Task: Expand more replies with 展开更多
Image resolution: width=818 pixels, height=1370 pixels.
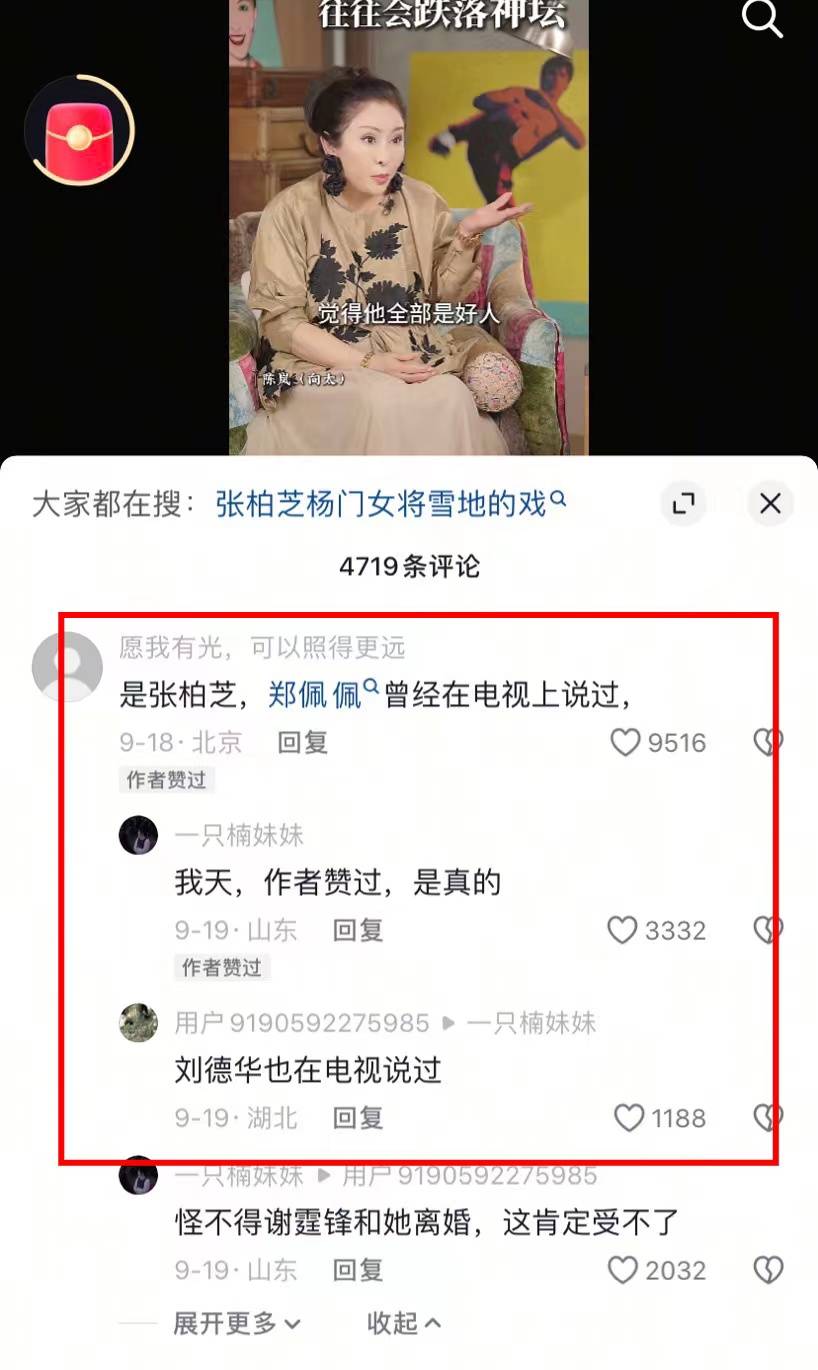Action: (237, 1323)
